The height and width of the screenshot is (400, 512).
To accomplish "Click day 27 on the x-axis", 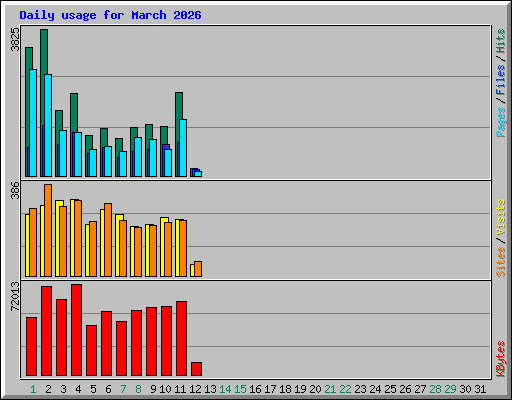I will point(420,389).
